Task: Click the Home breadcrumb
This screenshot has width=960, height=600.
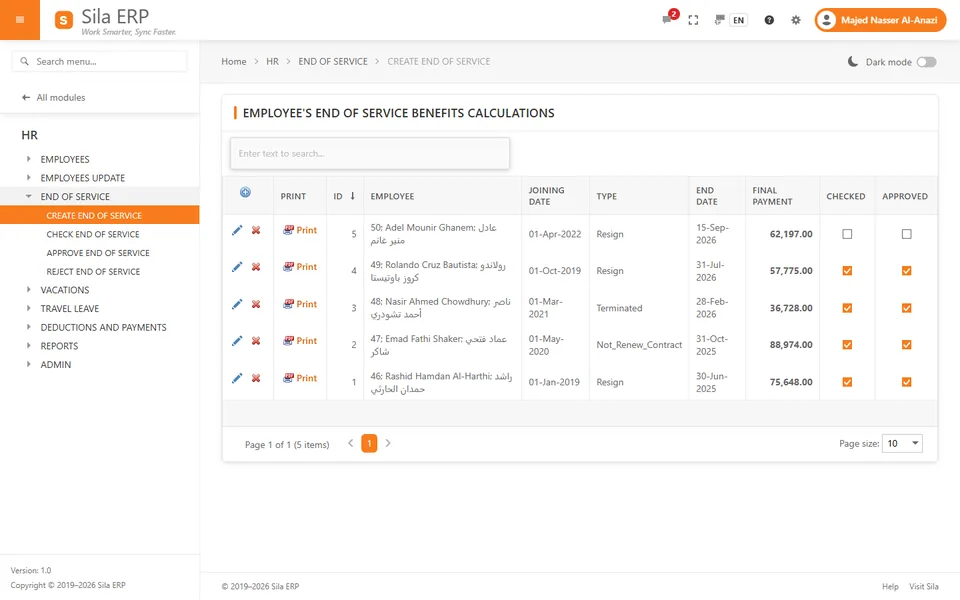Action: pyautogui.click(x=234, y=61)
